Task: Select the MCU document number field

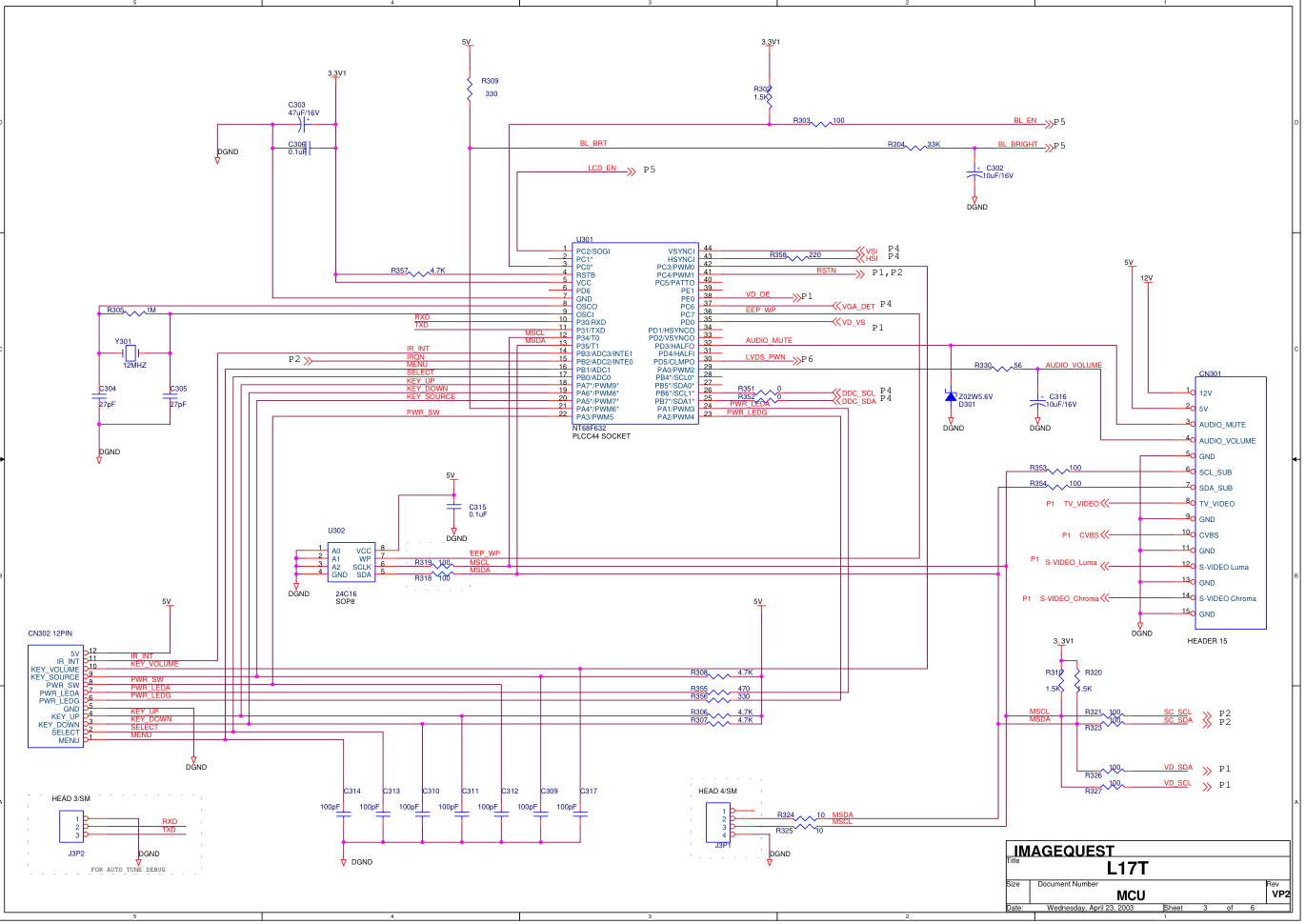Action: [x=1131, y=895]
